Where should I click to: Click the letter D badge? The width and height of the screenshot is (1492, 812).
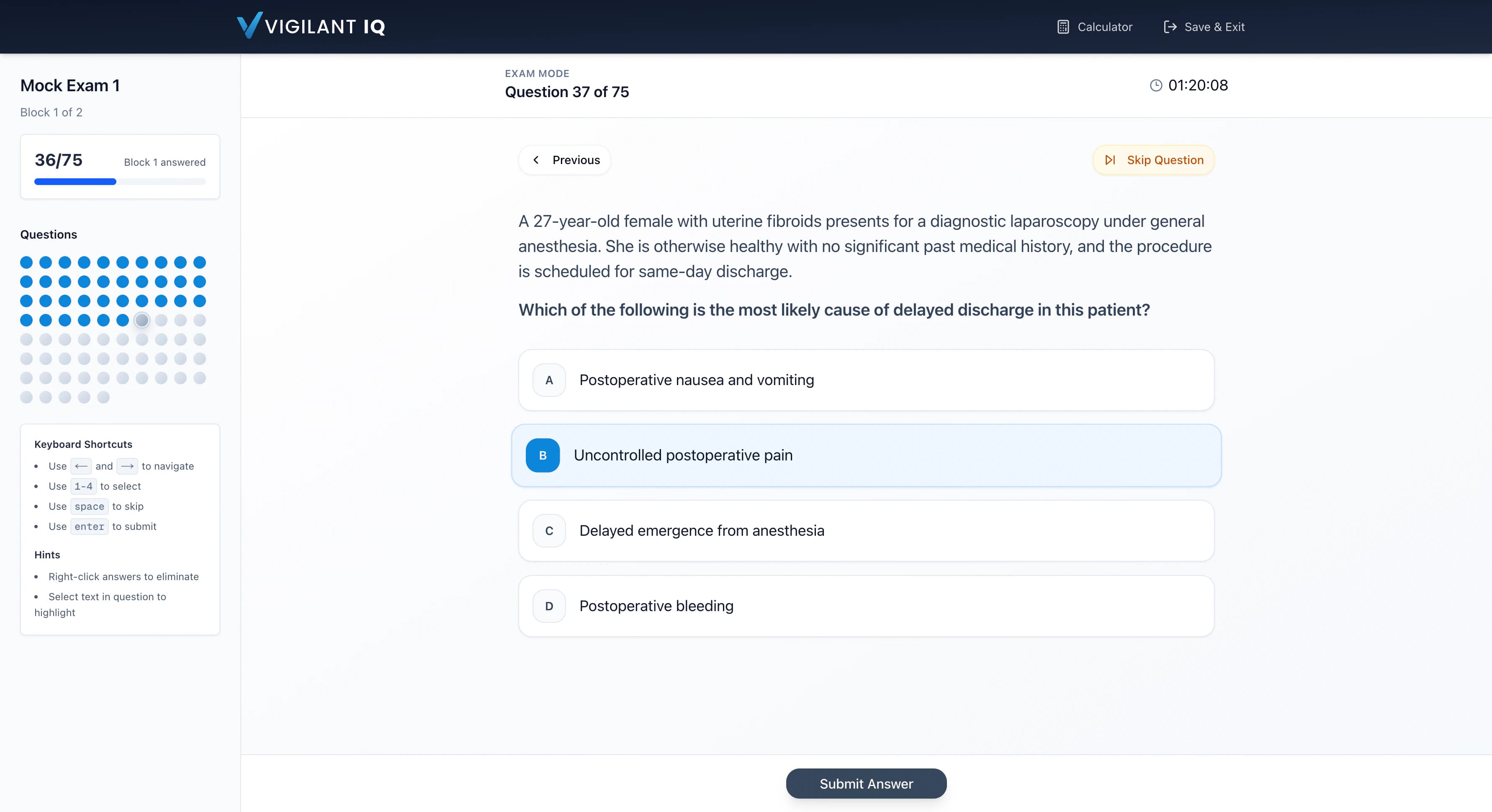pos(549,606)
